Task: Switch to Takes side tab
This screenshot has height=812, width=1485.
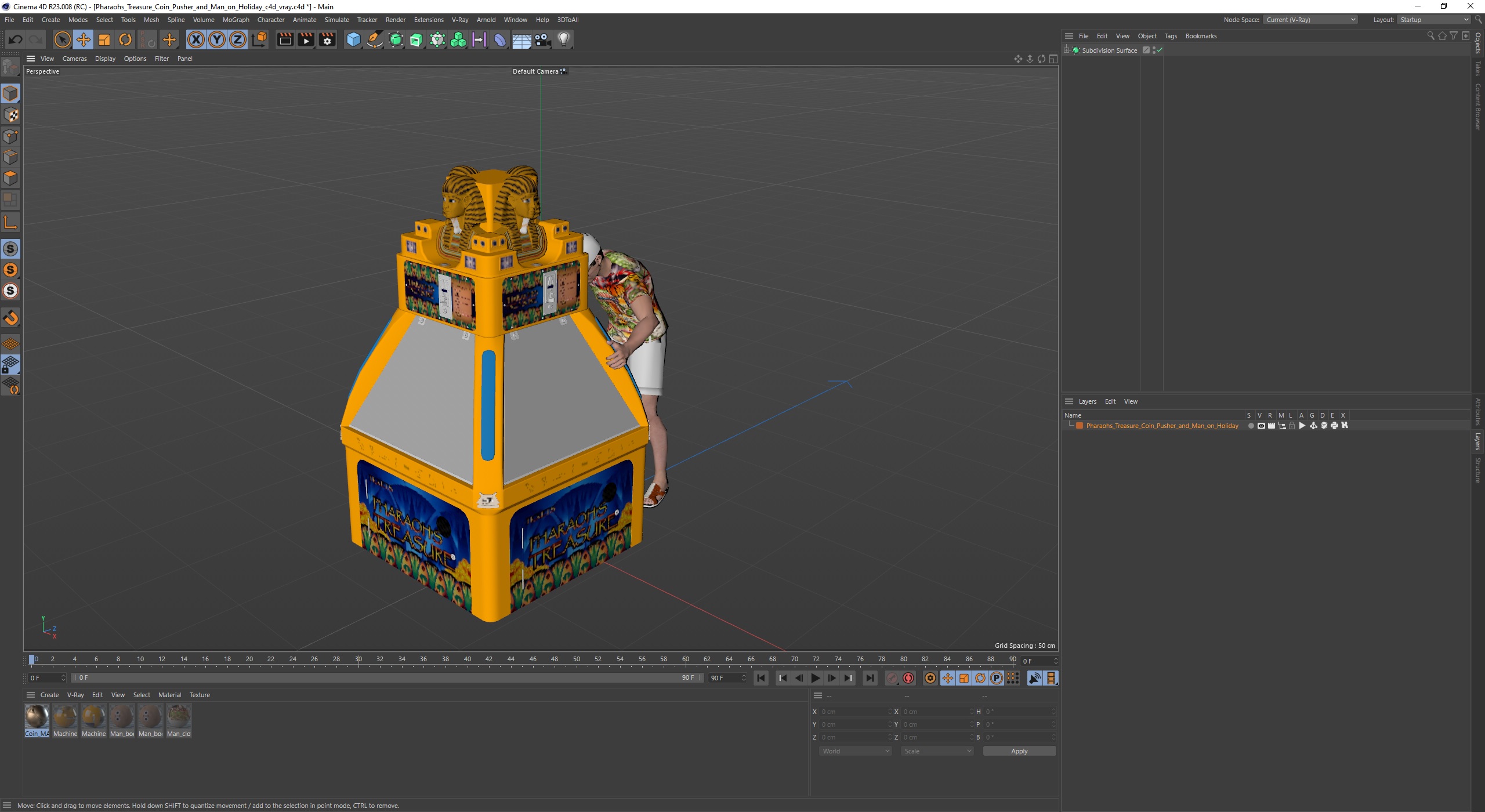Action: [x=1478, y=68]
